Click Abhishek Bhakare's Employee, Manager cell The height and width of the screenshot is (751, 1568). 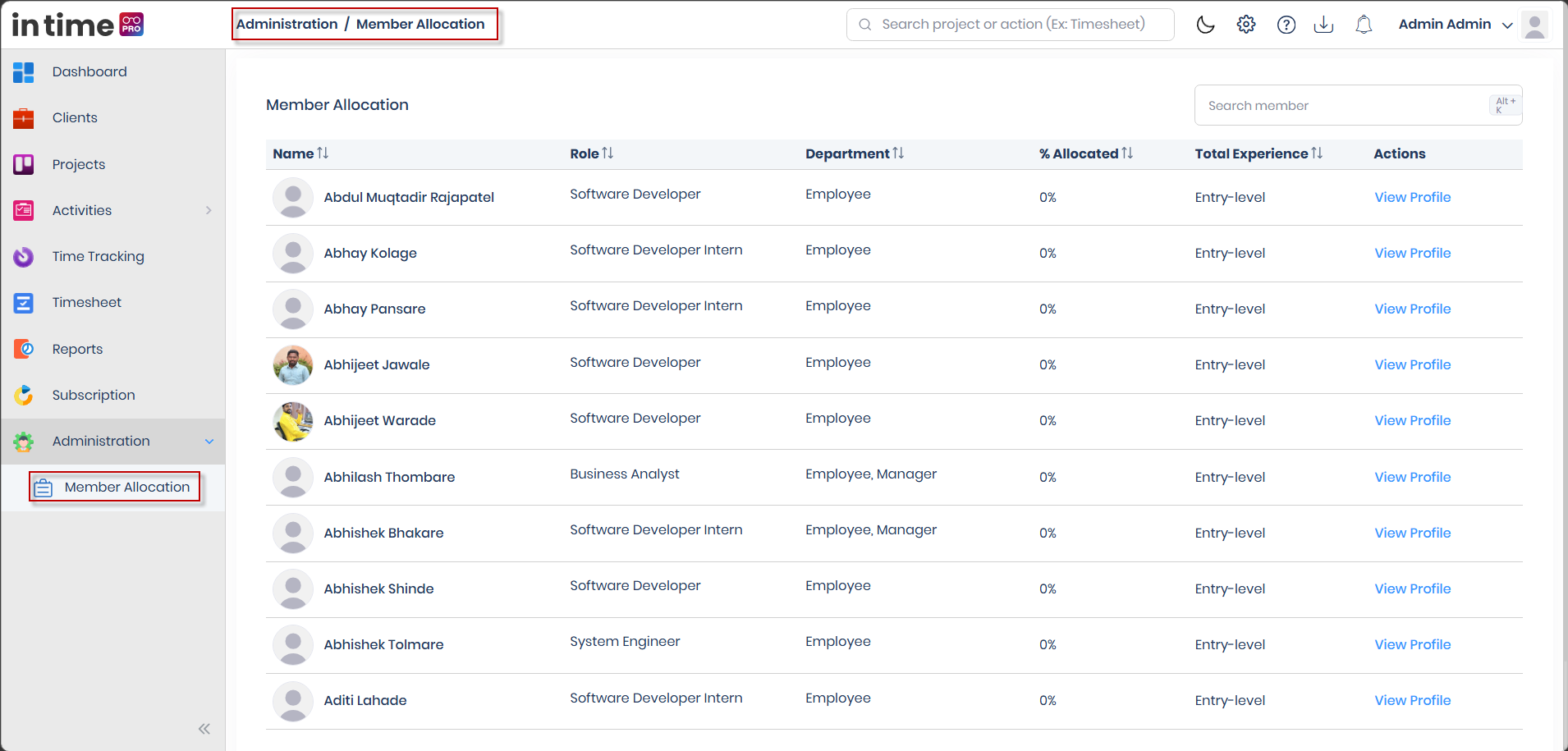pyautogui.click(x=871, y=530)
